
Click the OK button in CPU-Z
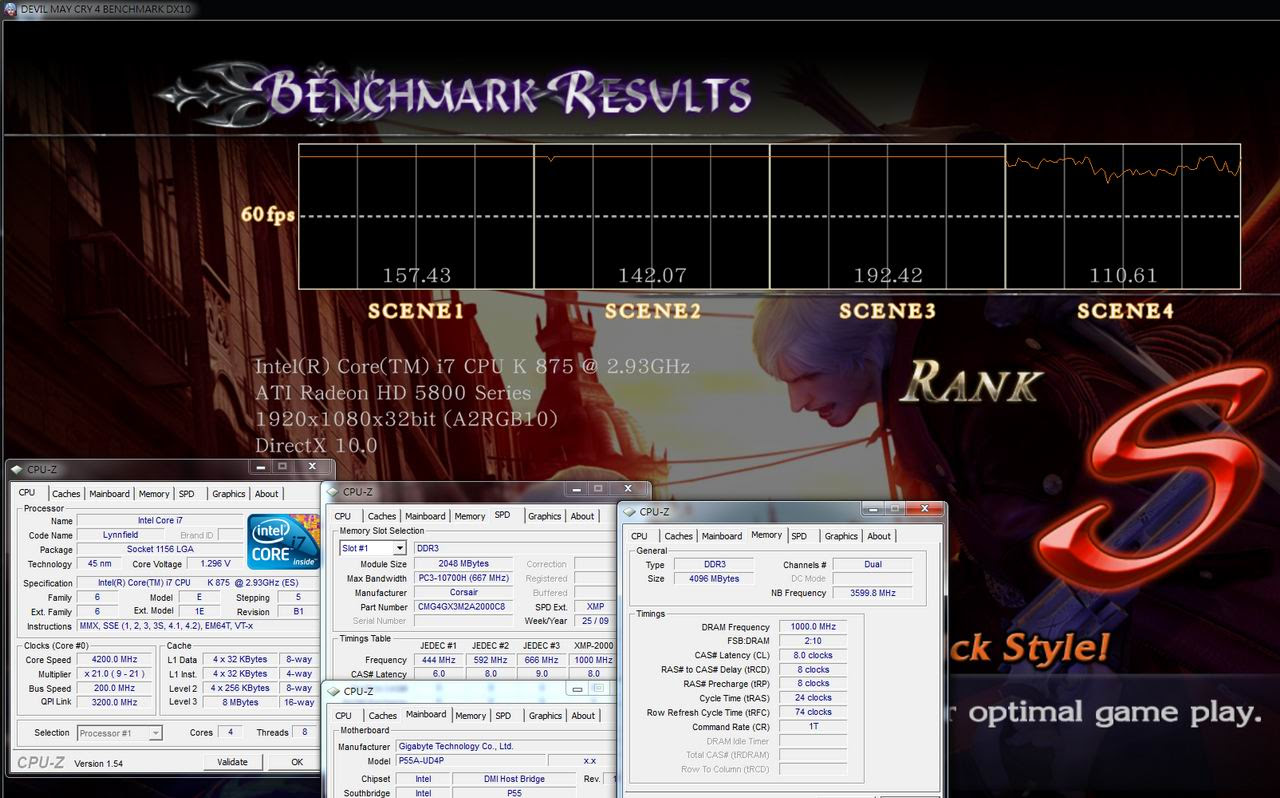click(x=297, y=762)
